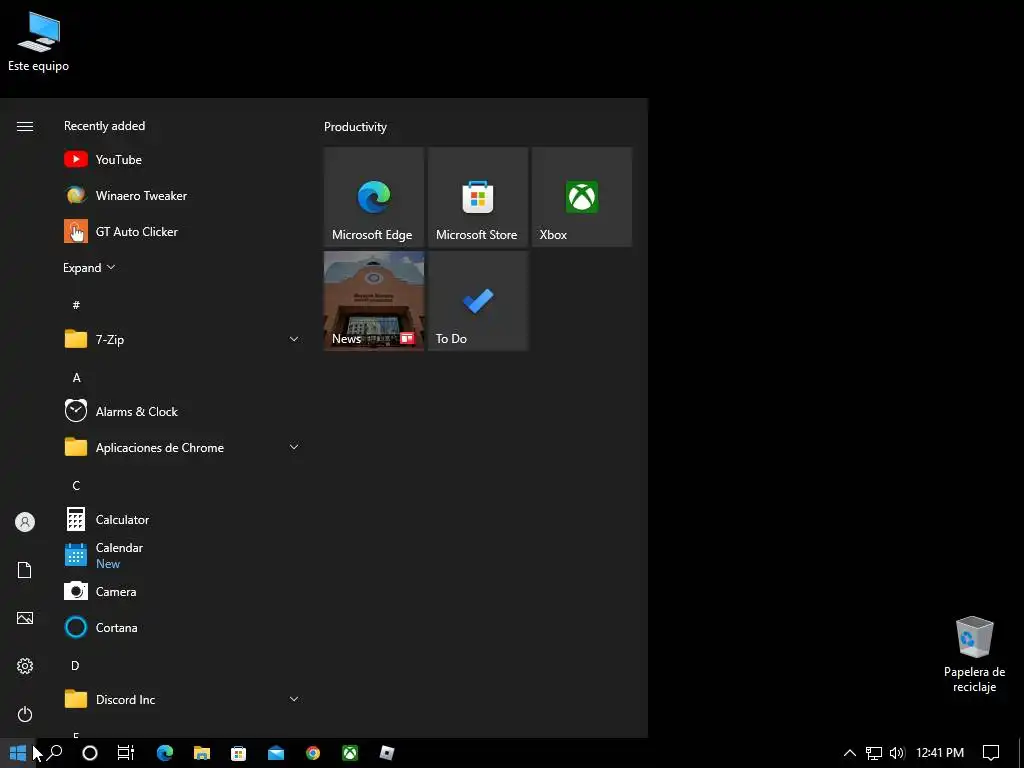The width and height of the screenshot is (1024, 768).
Task: Open YouTube from Recently added
Action: [x=182, y=159]
